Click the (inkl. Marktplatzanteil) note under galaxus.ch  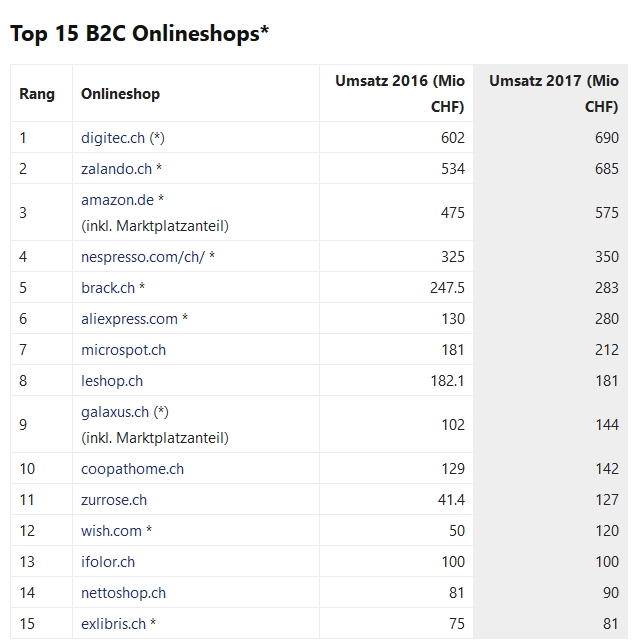155,438
